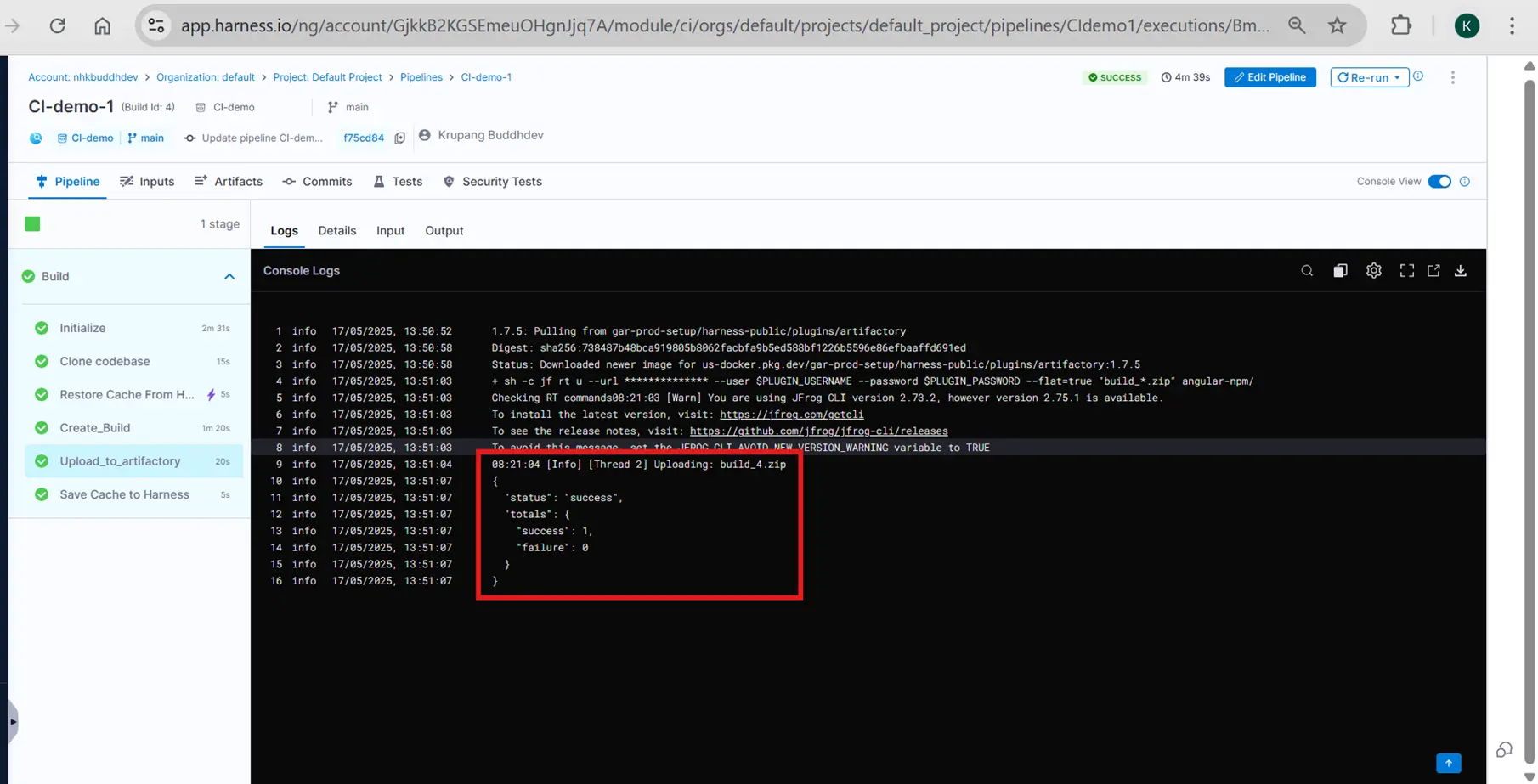The image size is (1538, 784).
Task: Go to Account: nhkbuddhdev breadcrumb
Action: 83,77
